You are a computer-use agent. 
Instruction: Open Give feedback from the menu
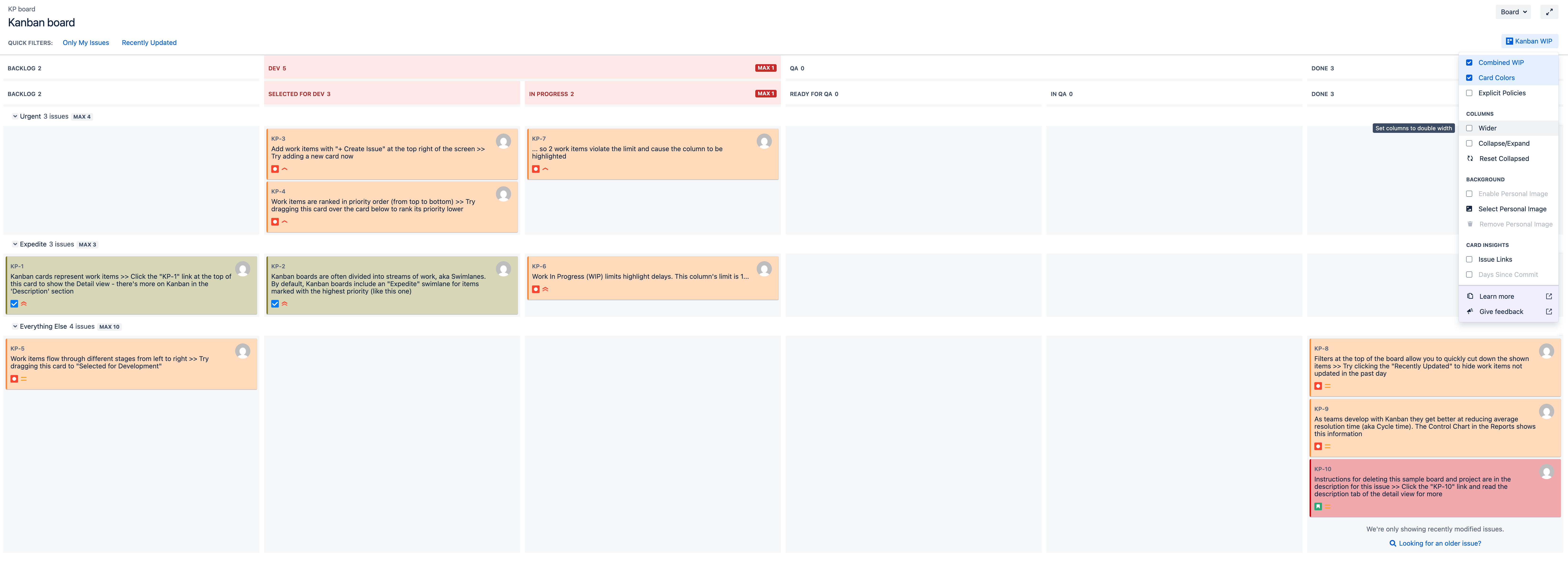1508,312
